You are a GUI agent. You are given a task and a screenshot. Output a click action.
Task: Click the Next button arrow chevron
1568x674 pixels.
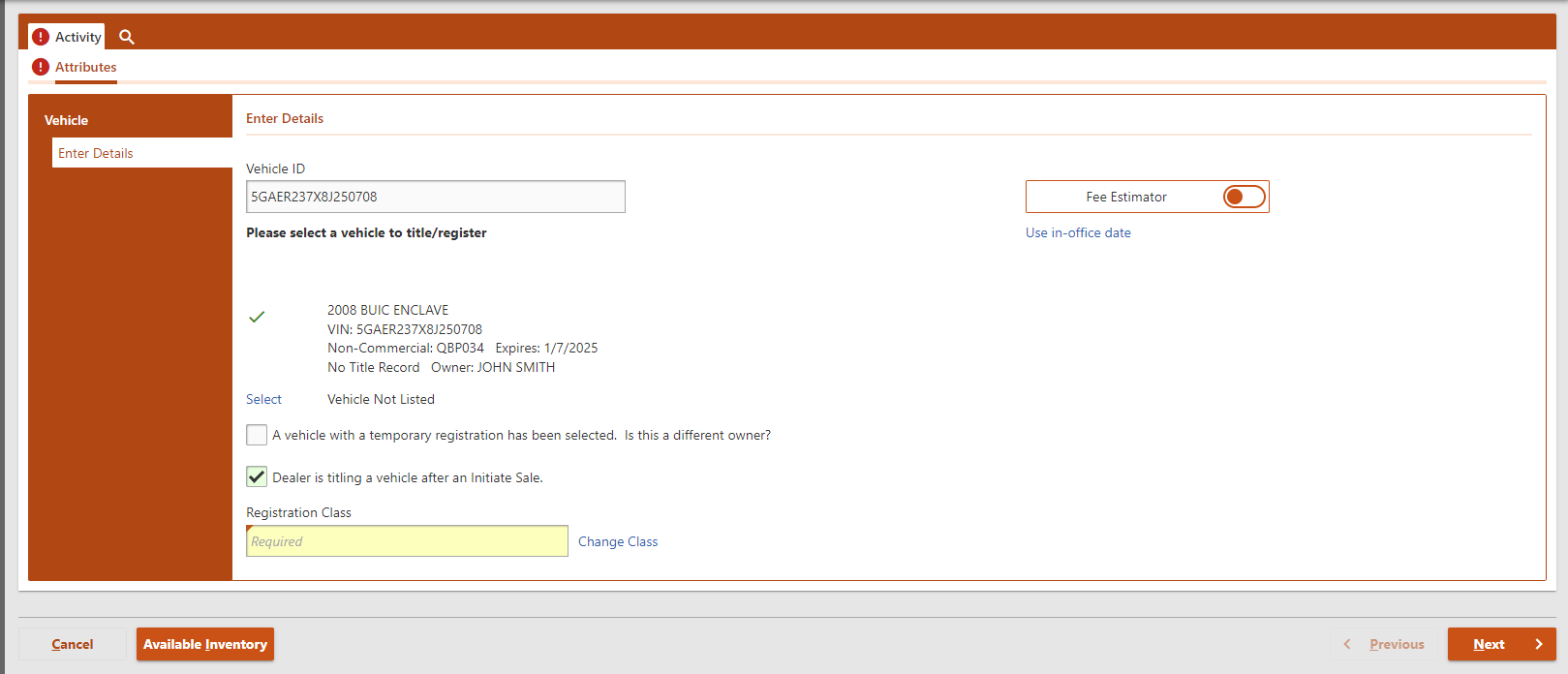pos(1538,644)
